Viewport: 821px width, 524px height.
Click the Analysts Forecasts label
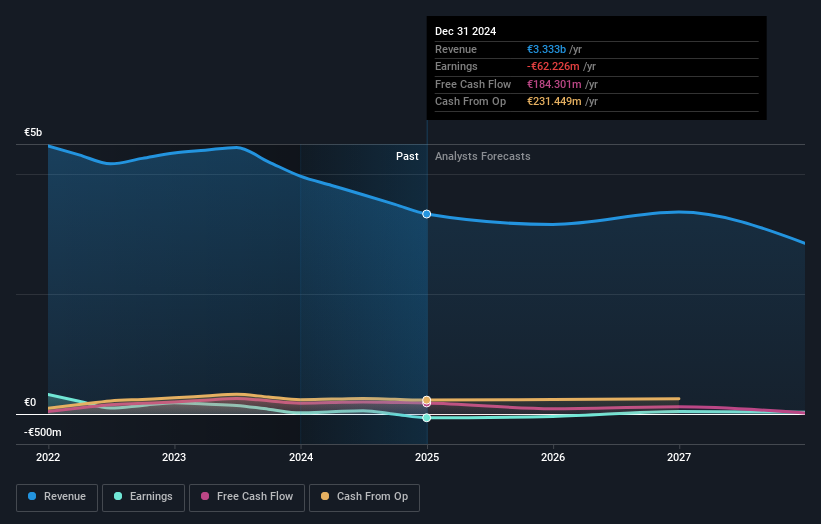click(483, 157)
